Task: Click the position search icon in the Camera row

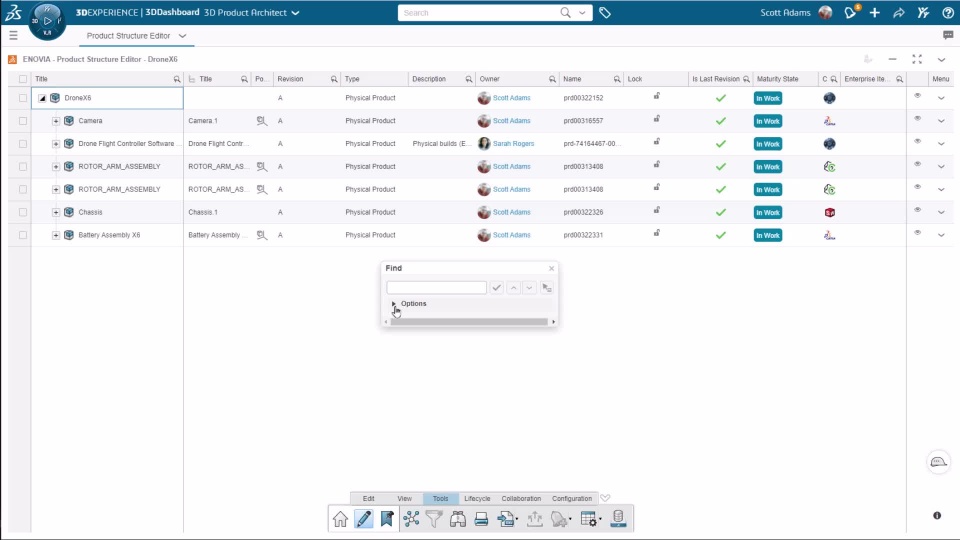Action: coord(261,121)
